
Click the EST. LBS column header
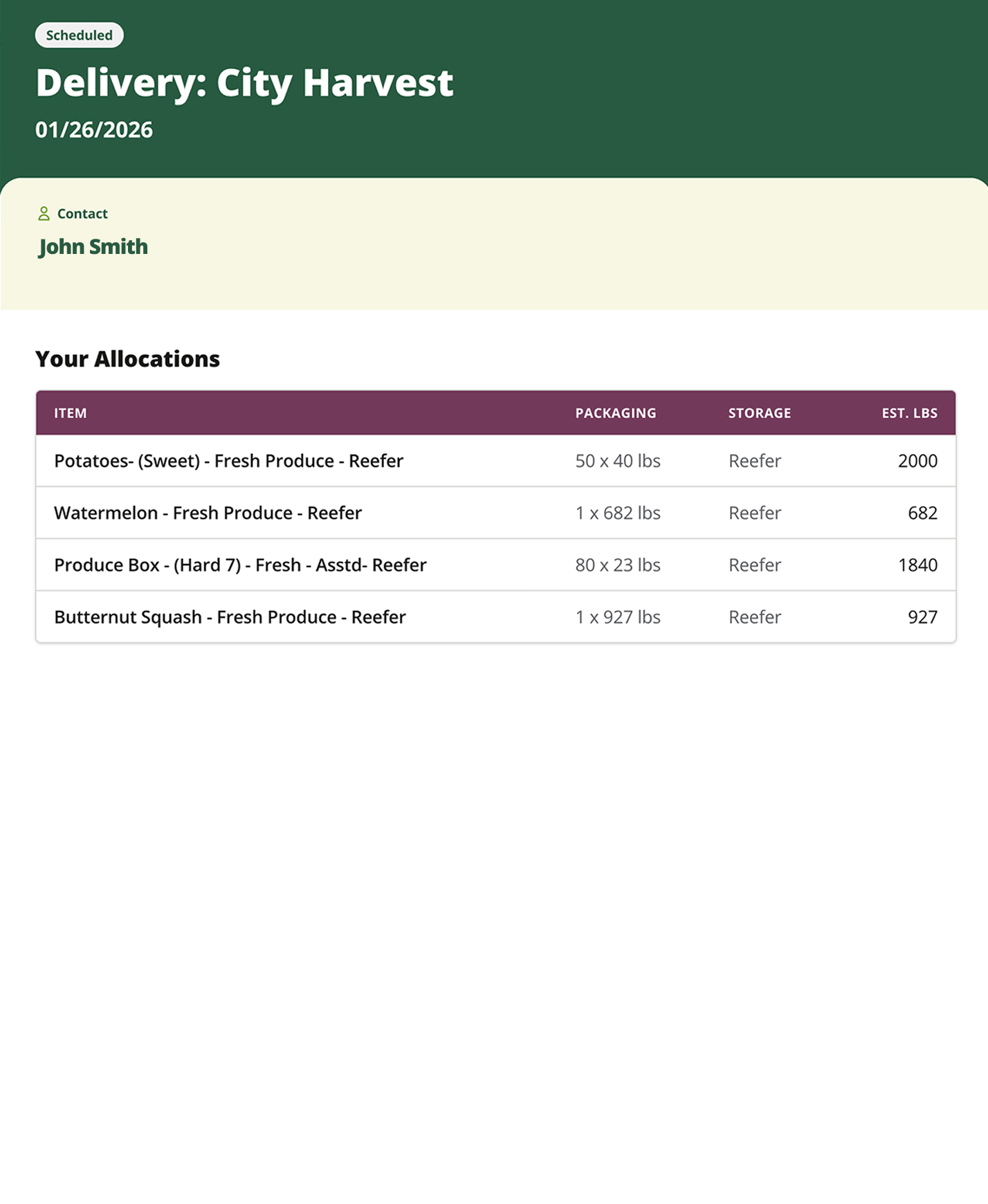(x=909, y=413)
